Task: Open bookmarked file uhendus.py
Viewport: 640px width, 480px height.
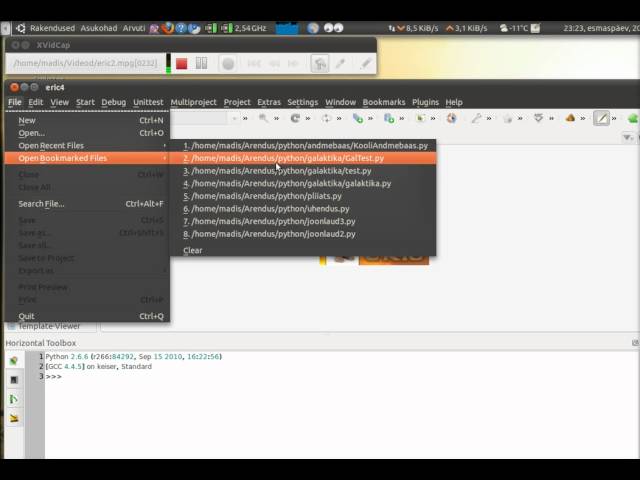Action: tap(303, 209)
